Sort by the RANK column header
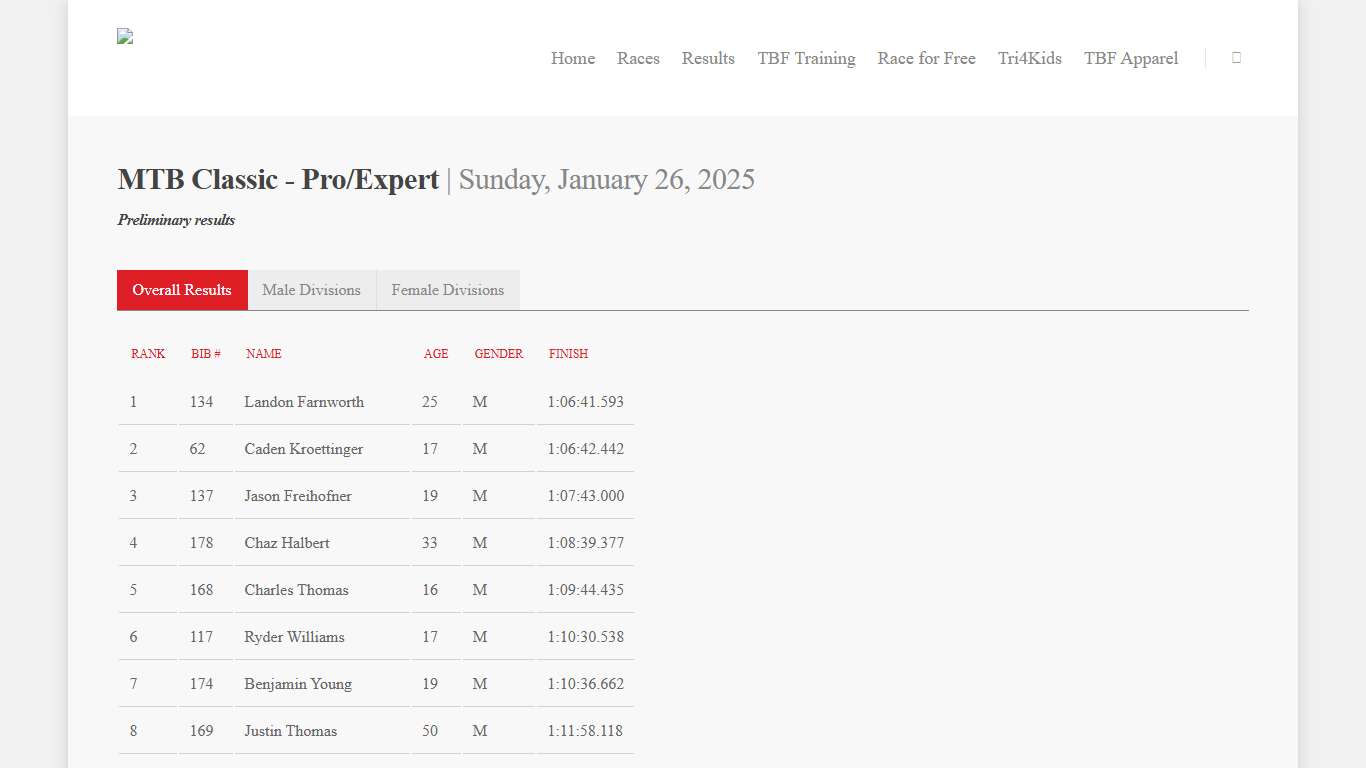 click(148, 354)
